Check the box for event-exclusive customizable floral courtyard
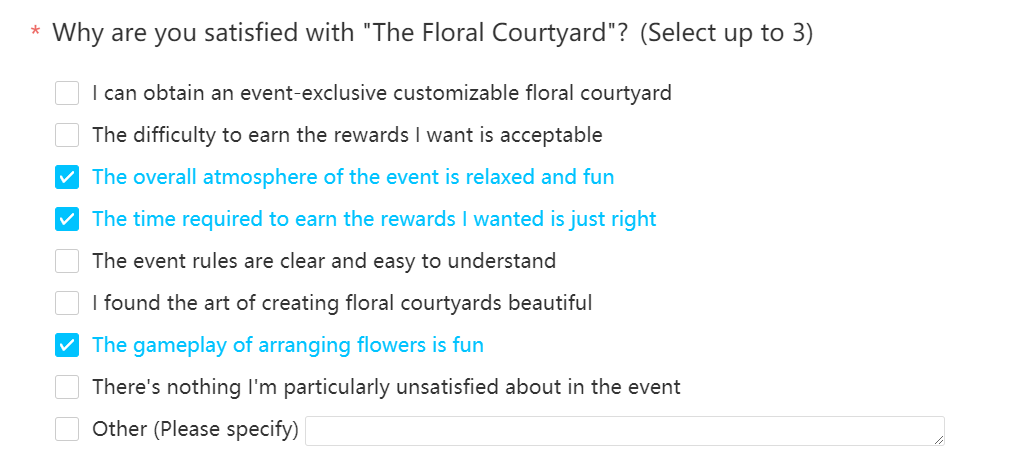 point(67,94)
